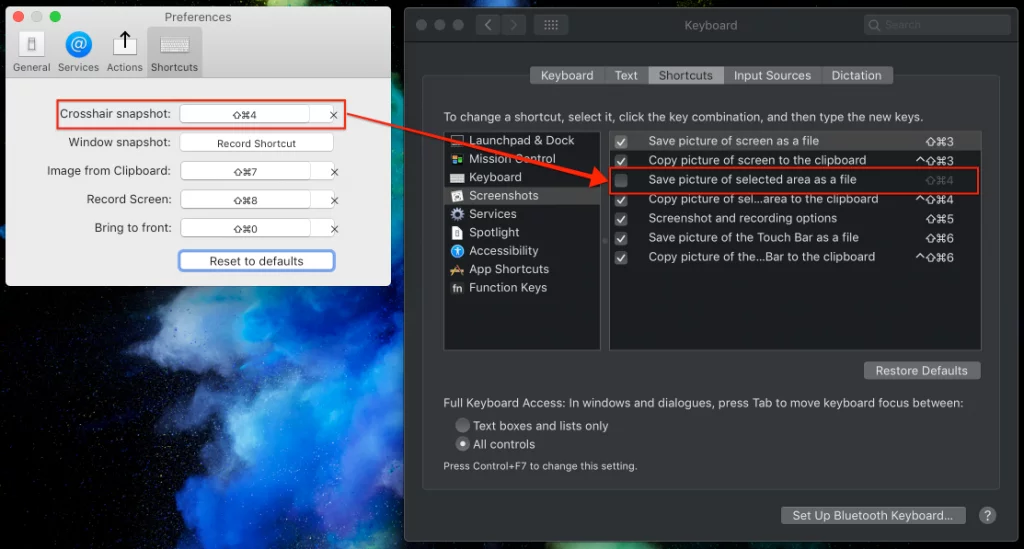The width and height of the screenshot is (1024, 549).
Task: Clear the Crosshair snapshot shortcut
Action: [334, 115]
